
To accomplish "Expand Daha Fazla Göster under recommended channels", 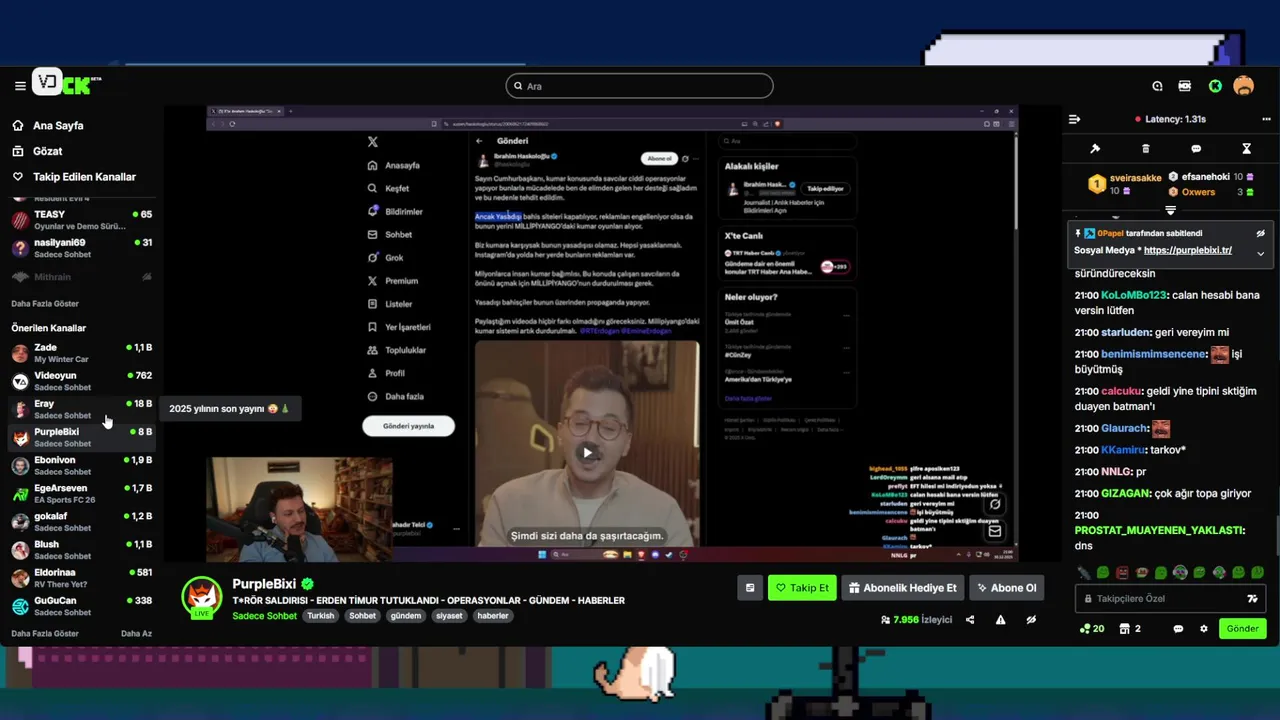I will [45, 633].
